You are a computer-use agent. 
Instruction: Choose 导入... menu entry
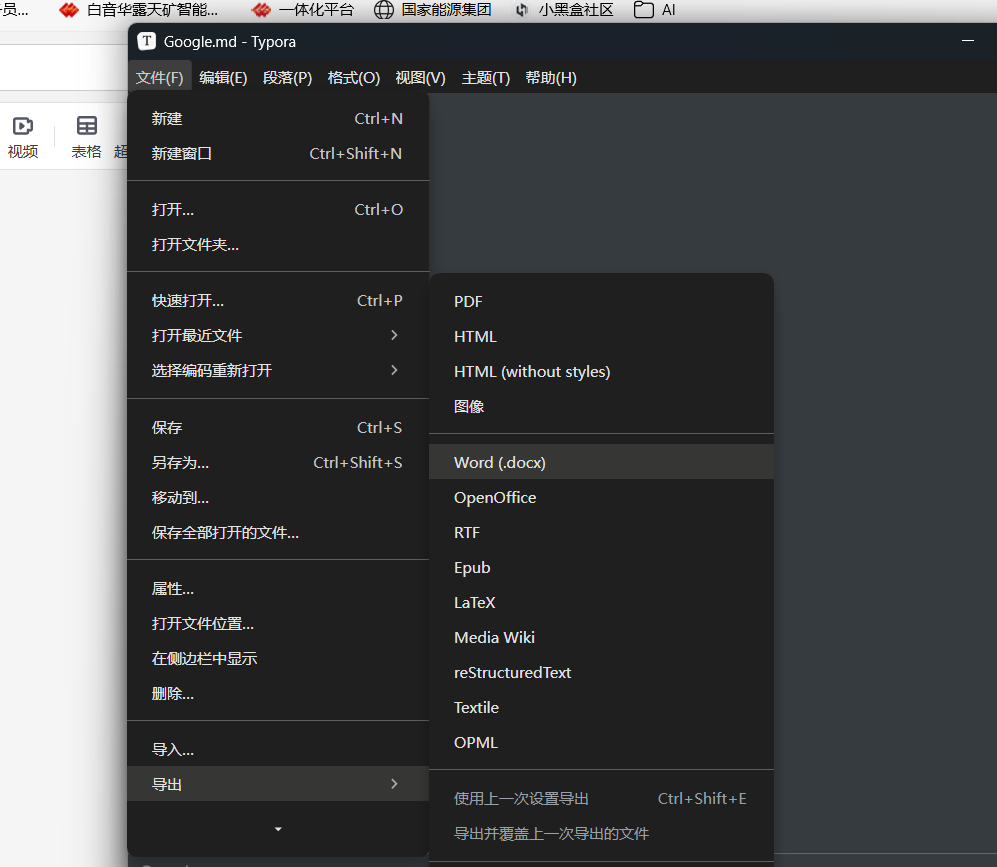[x=278, y=749]
